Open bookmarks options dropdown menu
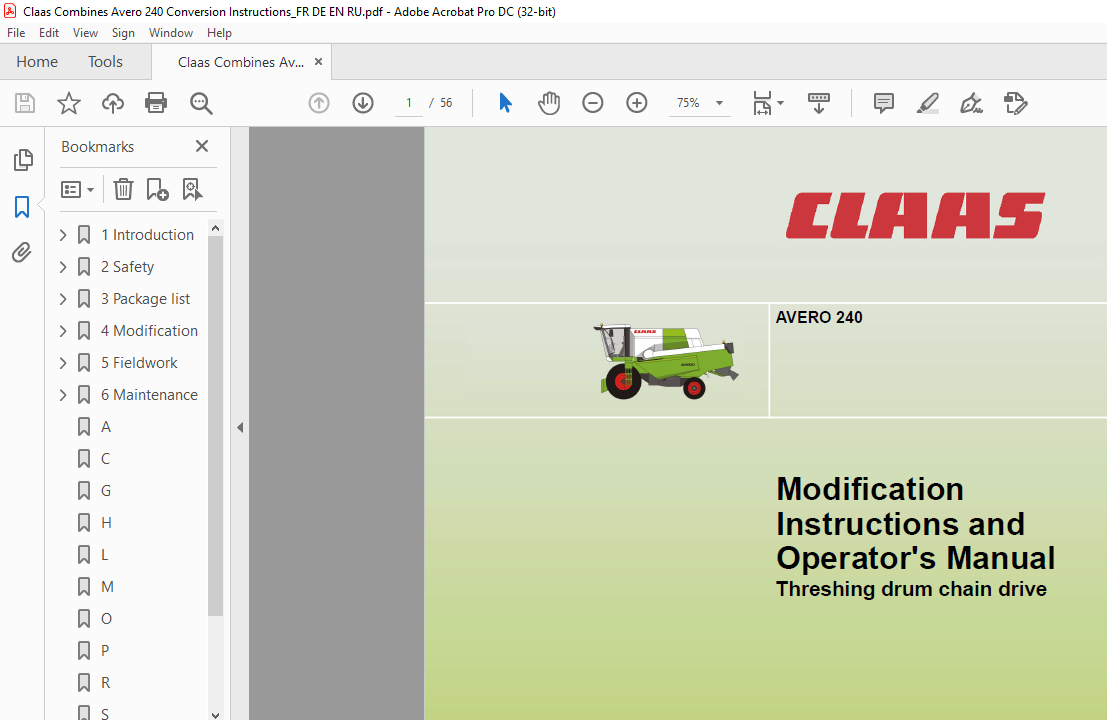This screenshot has width=1107, height=720. [77, 189]
